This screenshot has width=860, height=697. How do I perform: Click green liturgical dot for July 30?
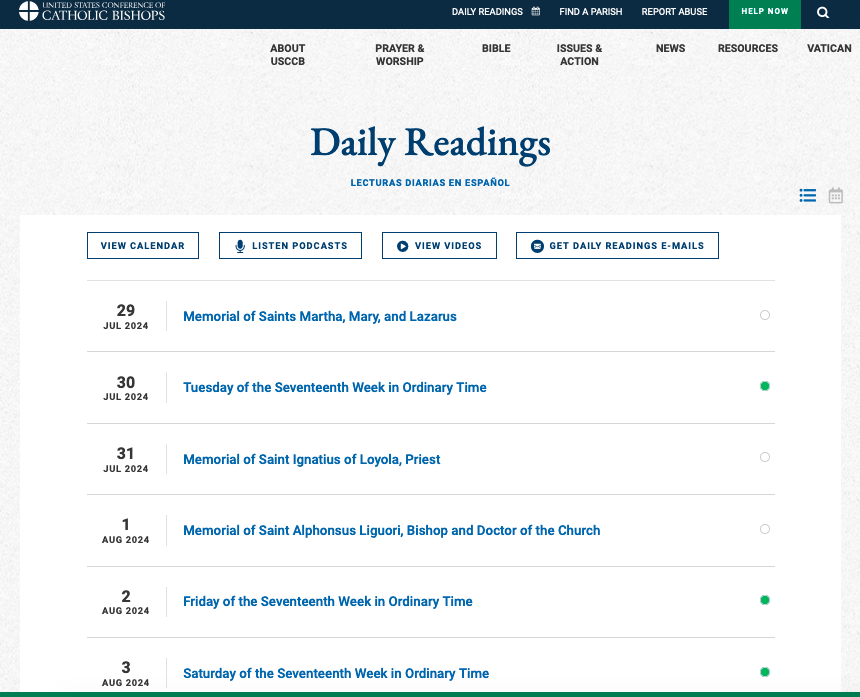(765, 386)
